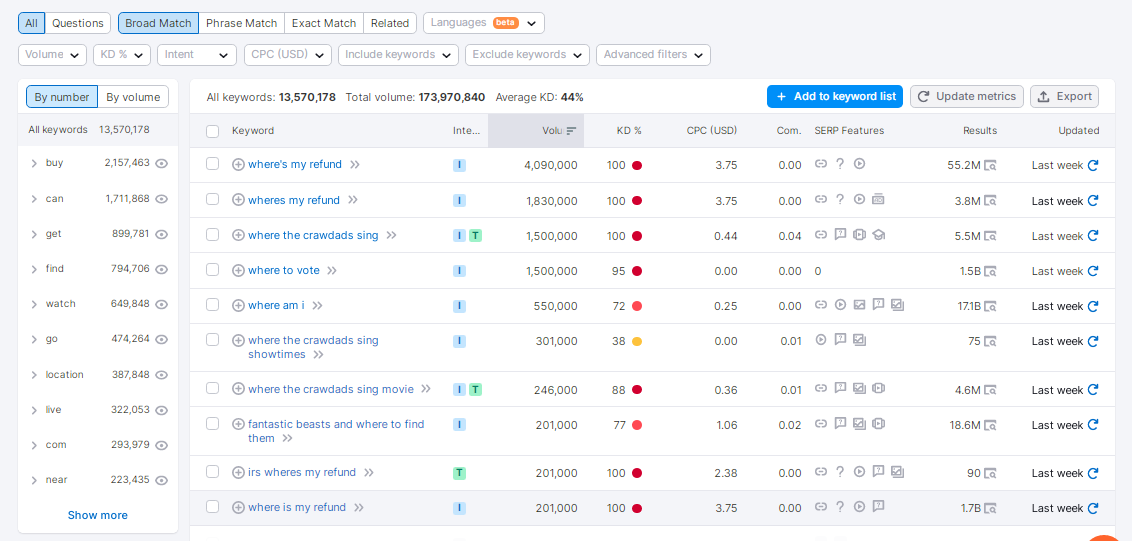Open the Intent filter dropdown
The width and height of the screenshot is (1132, 541).
pos(197,55)
